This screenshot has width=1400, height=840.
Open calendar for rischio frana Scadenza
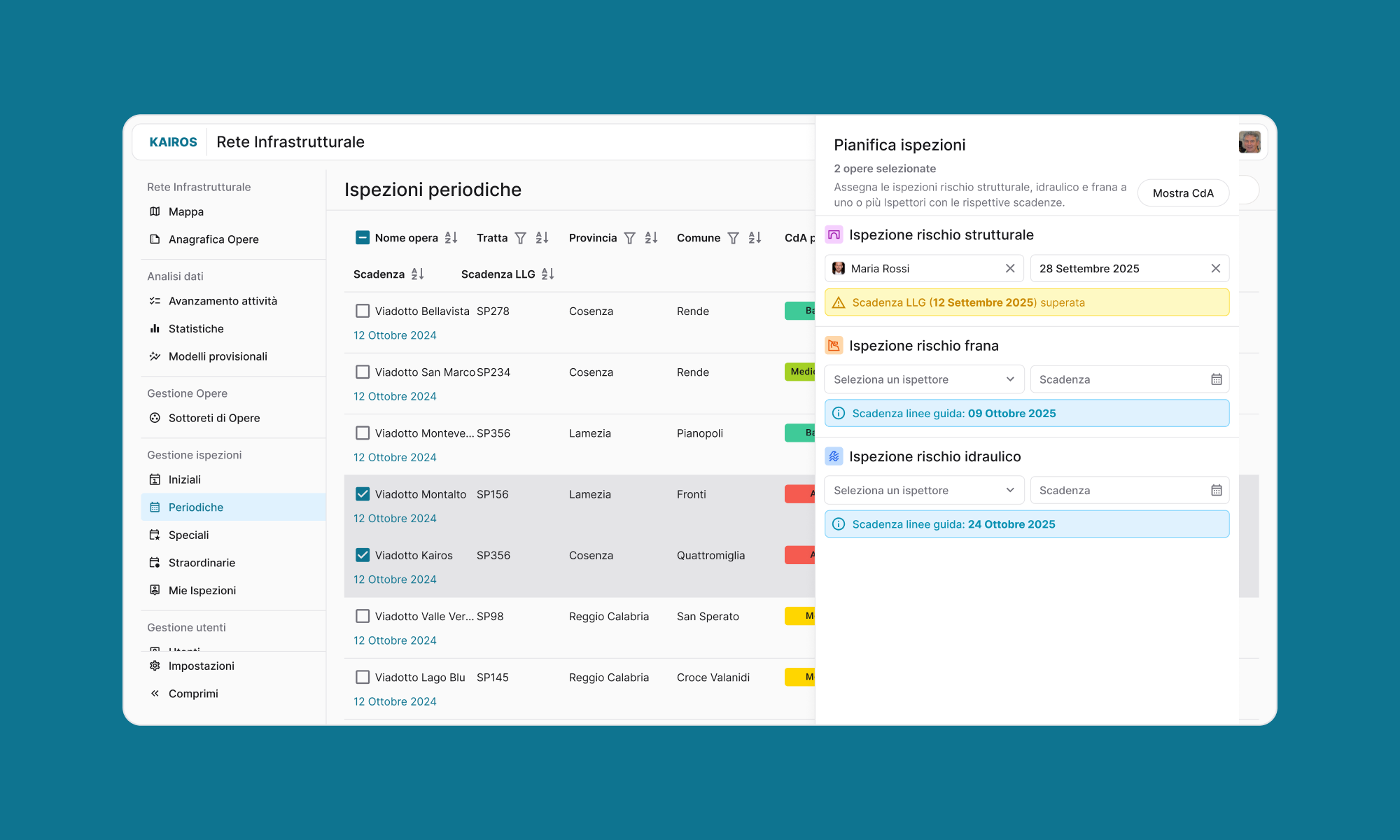coord(1216,379)
